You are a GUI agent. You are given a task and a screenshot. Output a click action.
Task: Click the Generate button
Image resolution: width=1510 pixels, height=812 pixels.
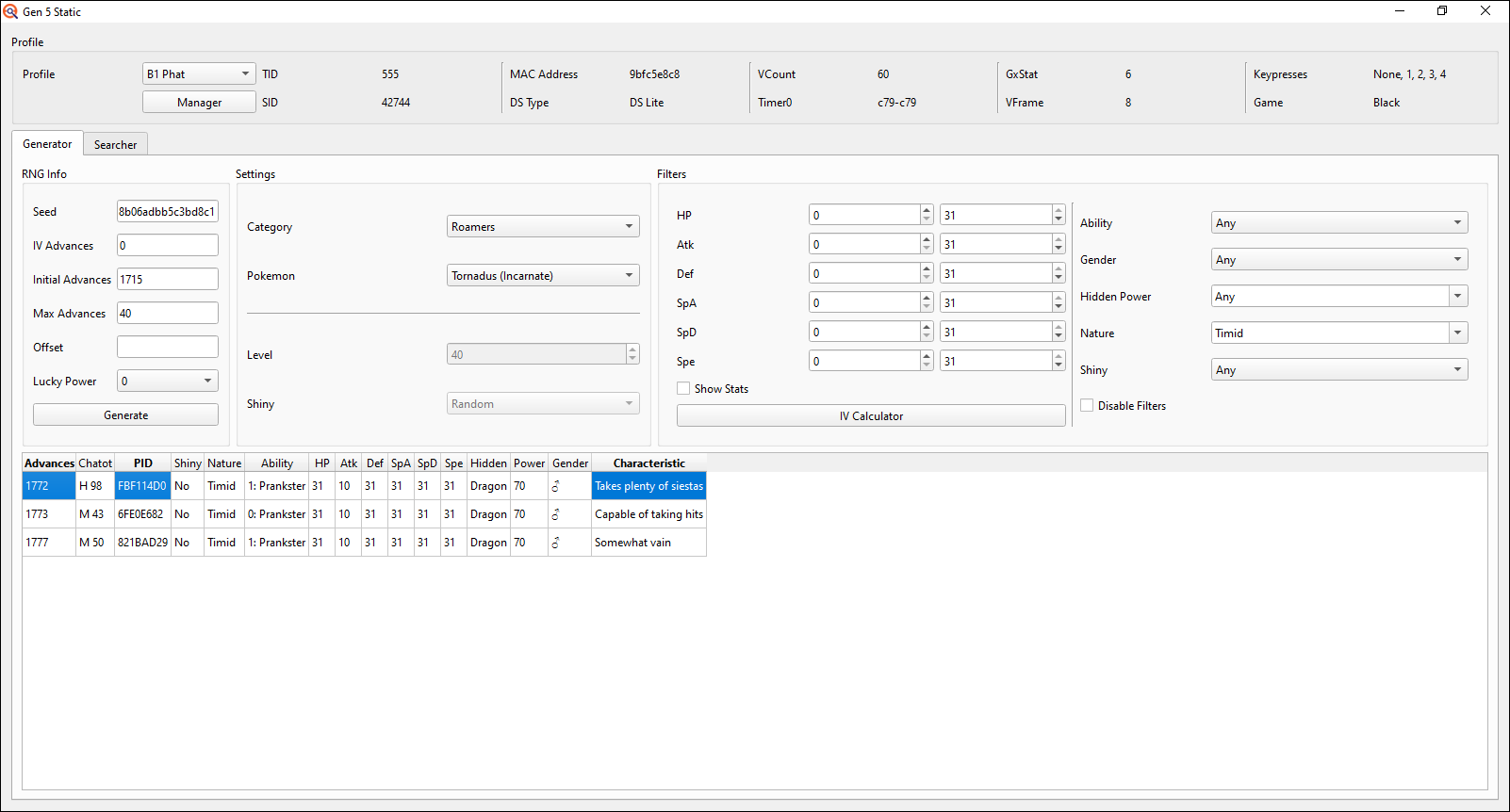(125, 414)
